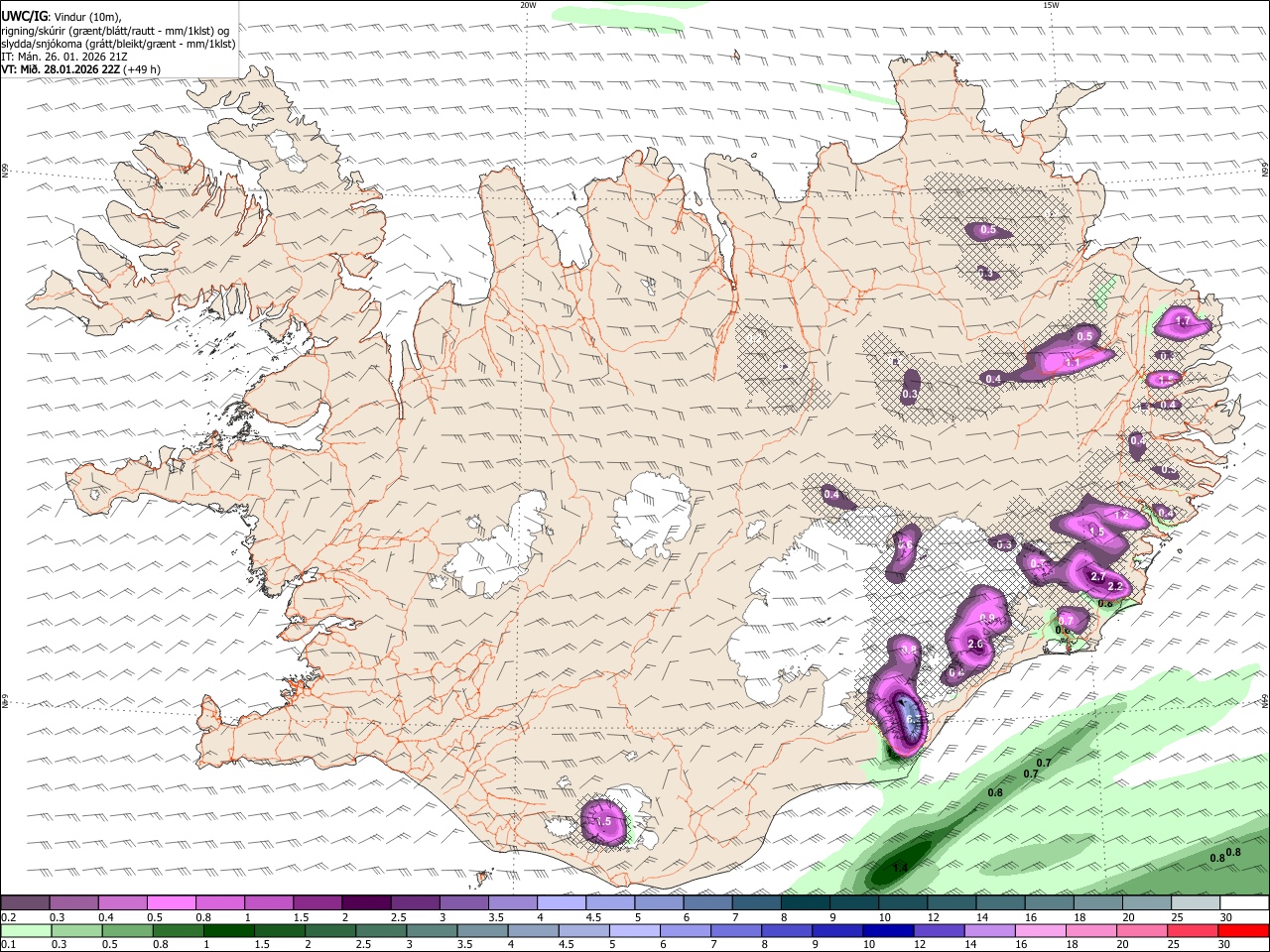Click the 'IT: Mán. 26. 01. 2026 21Z' line
This screenshot has height=952, width=1270.
pos(63,57)
